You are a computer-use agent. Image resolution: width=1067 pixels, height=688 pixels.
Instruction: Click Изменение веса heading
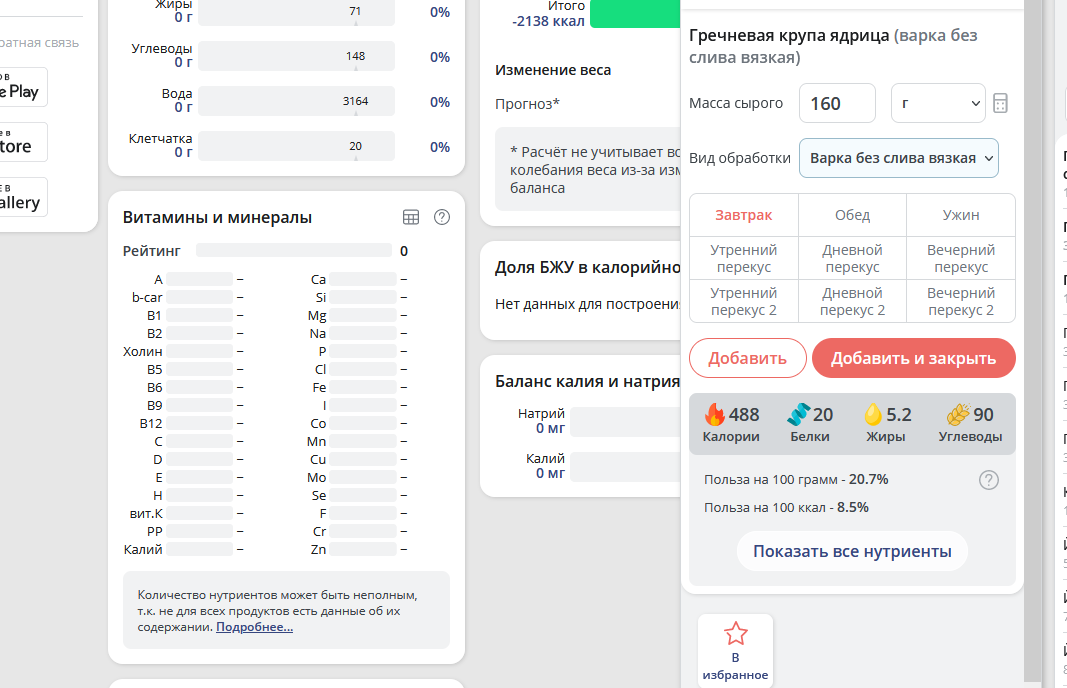pyautogui.click(x=553, y=70)
